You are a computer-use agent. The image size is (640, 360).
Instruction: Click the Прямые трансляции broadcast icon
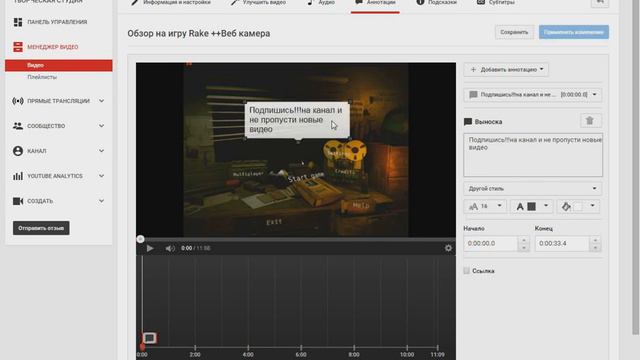(18, 101)
